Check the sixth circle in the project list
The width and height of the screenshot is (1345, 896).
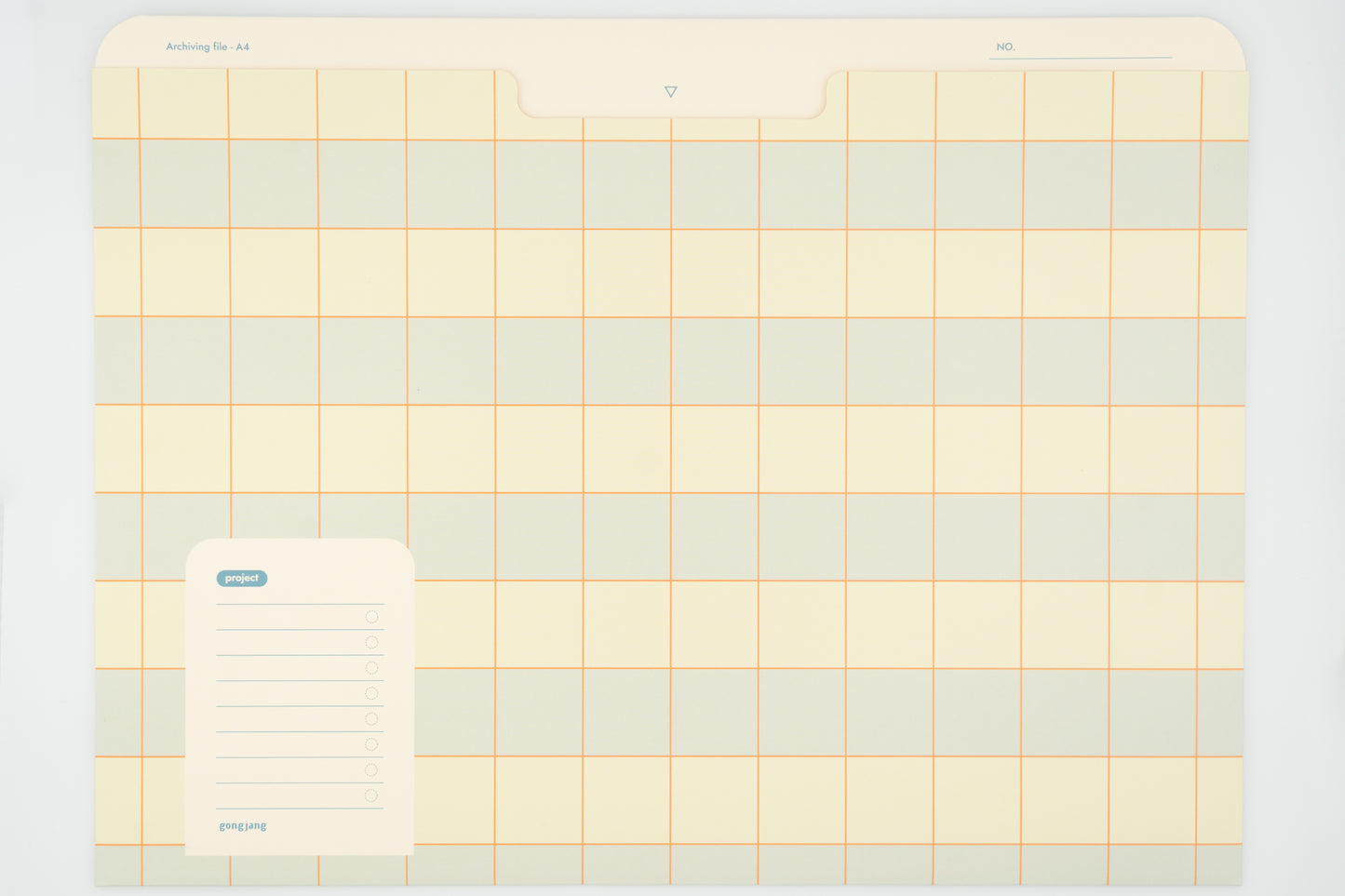(x=371, y=744)
